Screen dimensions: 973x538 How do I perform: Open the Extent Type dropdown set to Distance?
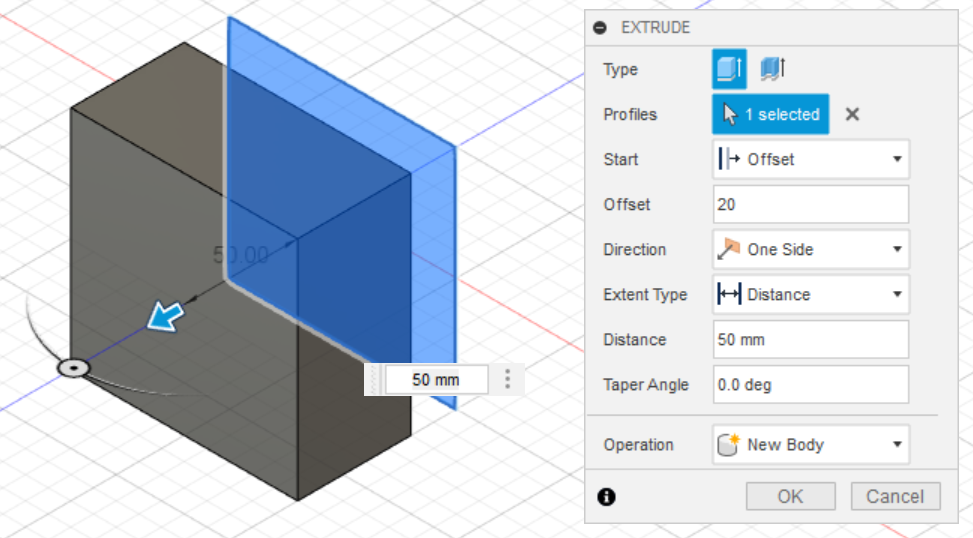click(811, 294)
